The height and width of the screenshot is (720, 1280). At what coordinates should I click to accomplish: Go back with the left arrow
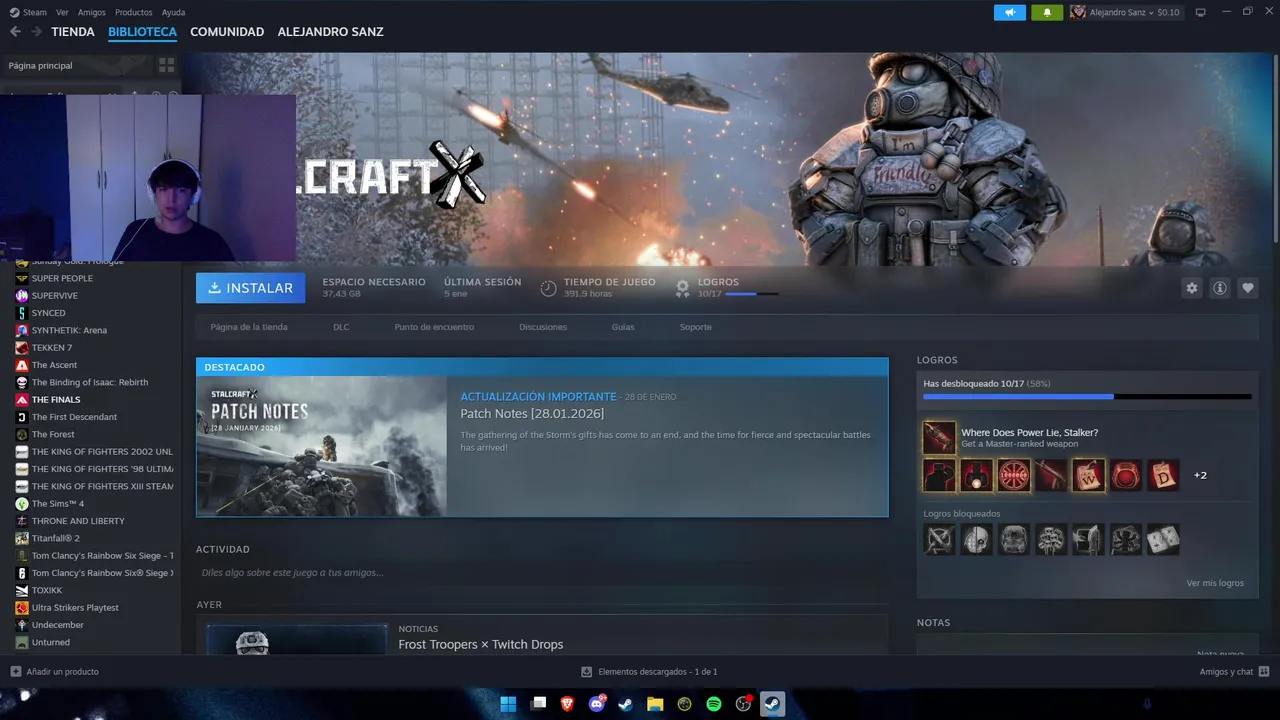click(x=15, y=32)
